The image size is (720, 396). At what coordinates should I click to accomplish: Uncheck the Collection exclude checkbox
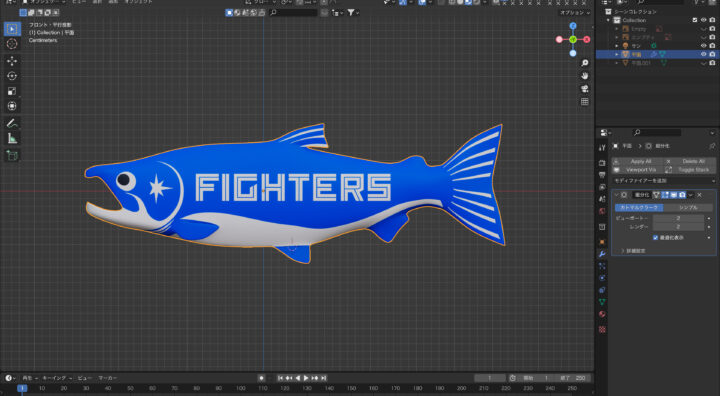coord(695,20)
